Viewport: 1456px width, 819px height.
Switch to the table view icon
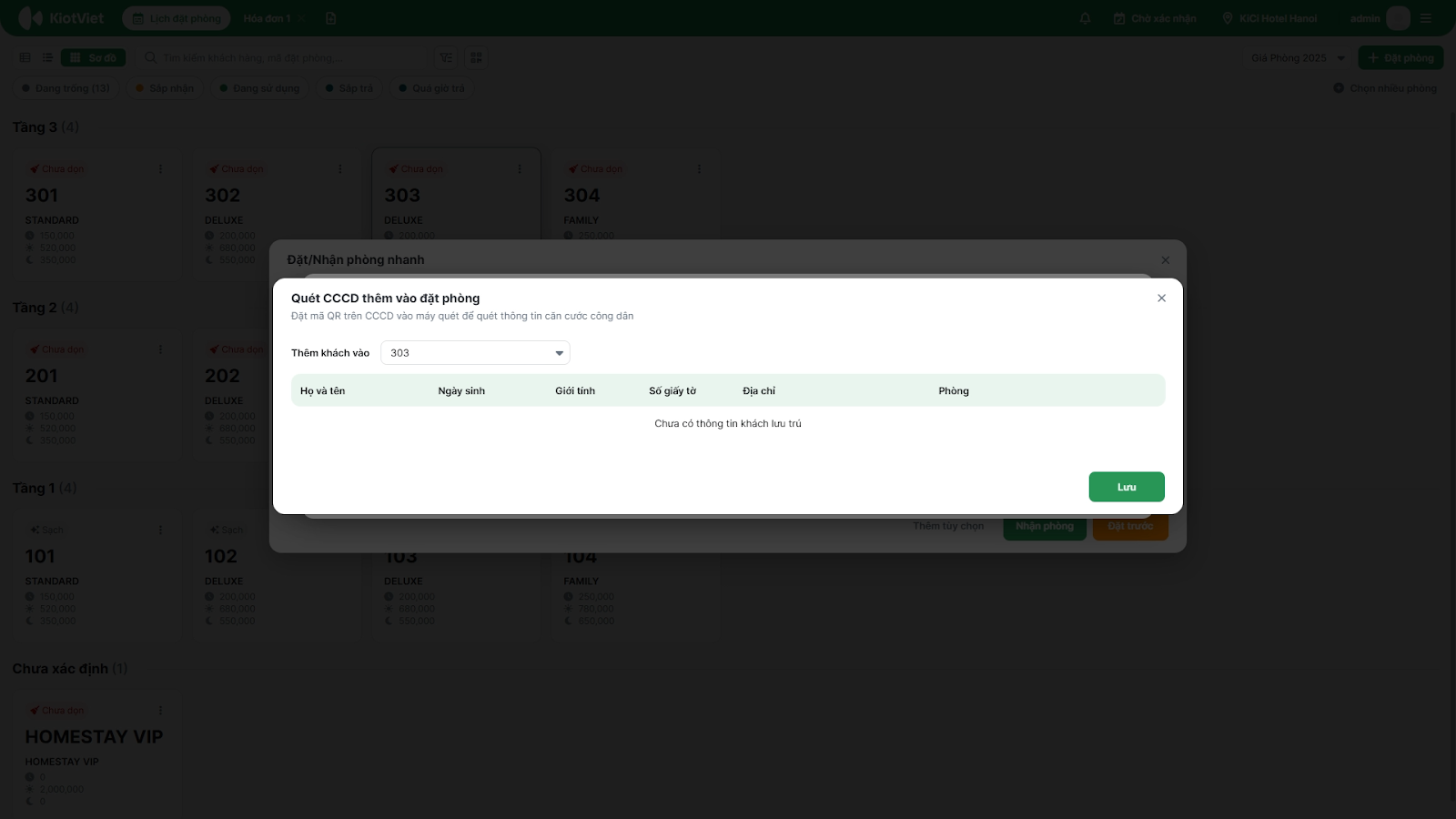coord(25,57)
